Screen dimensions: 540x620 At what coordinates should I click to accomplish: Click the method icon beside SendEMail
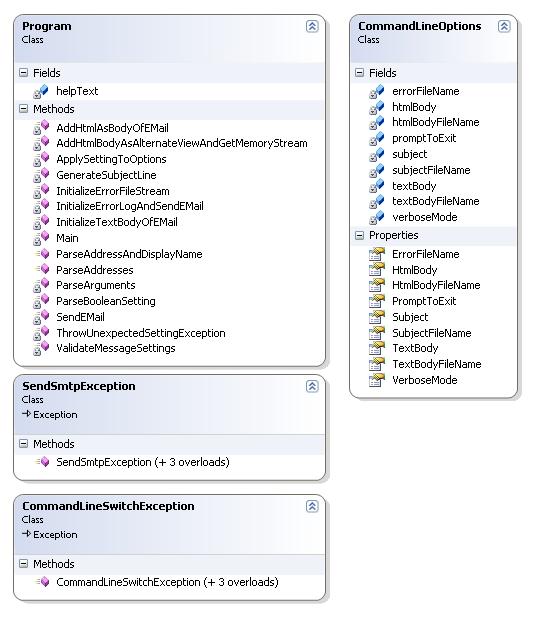coord(41,317)
